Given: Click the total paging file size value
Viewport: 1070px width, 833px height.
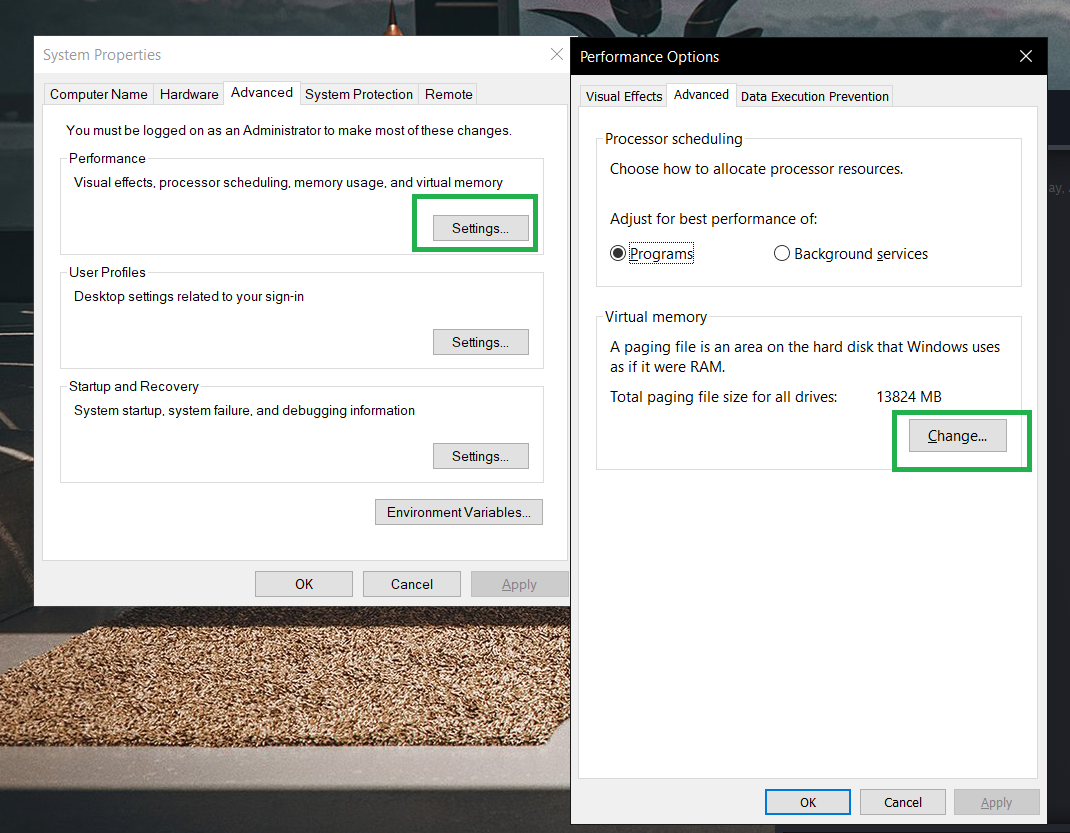Looking at the screenshot, I should pyautogui.click(x=908, y=396).
